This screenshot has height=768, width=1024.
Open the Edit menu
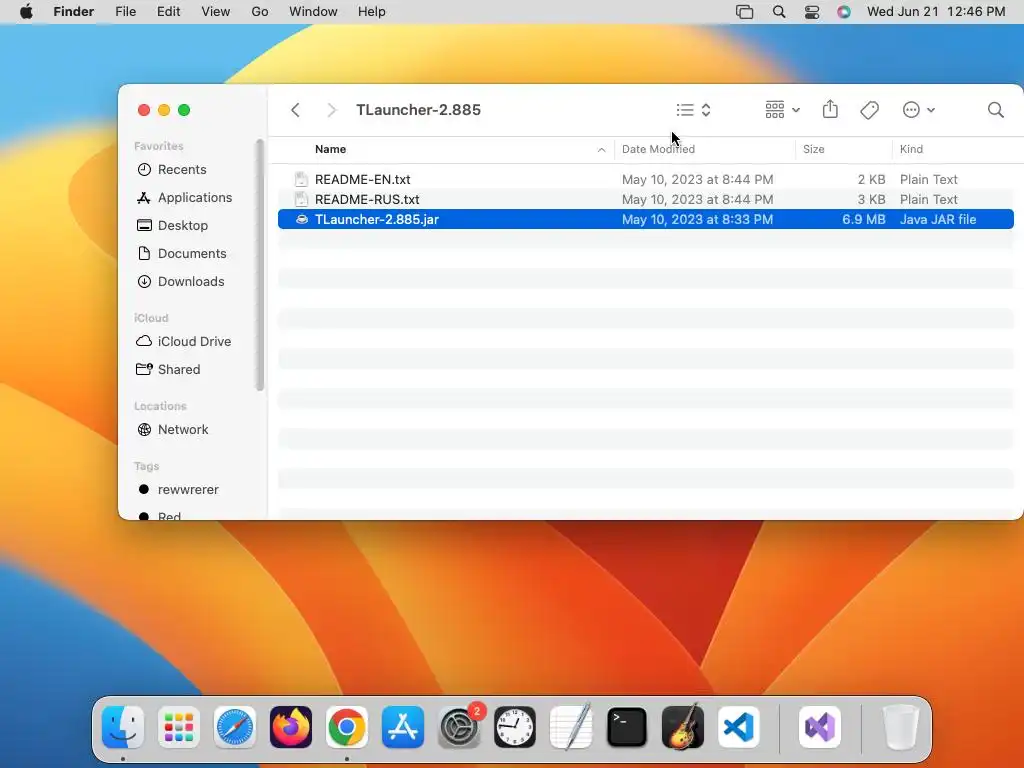coord(168,12)
